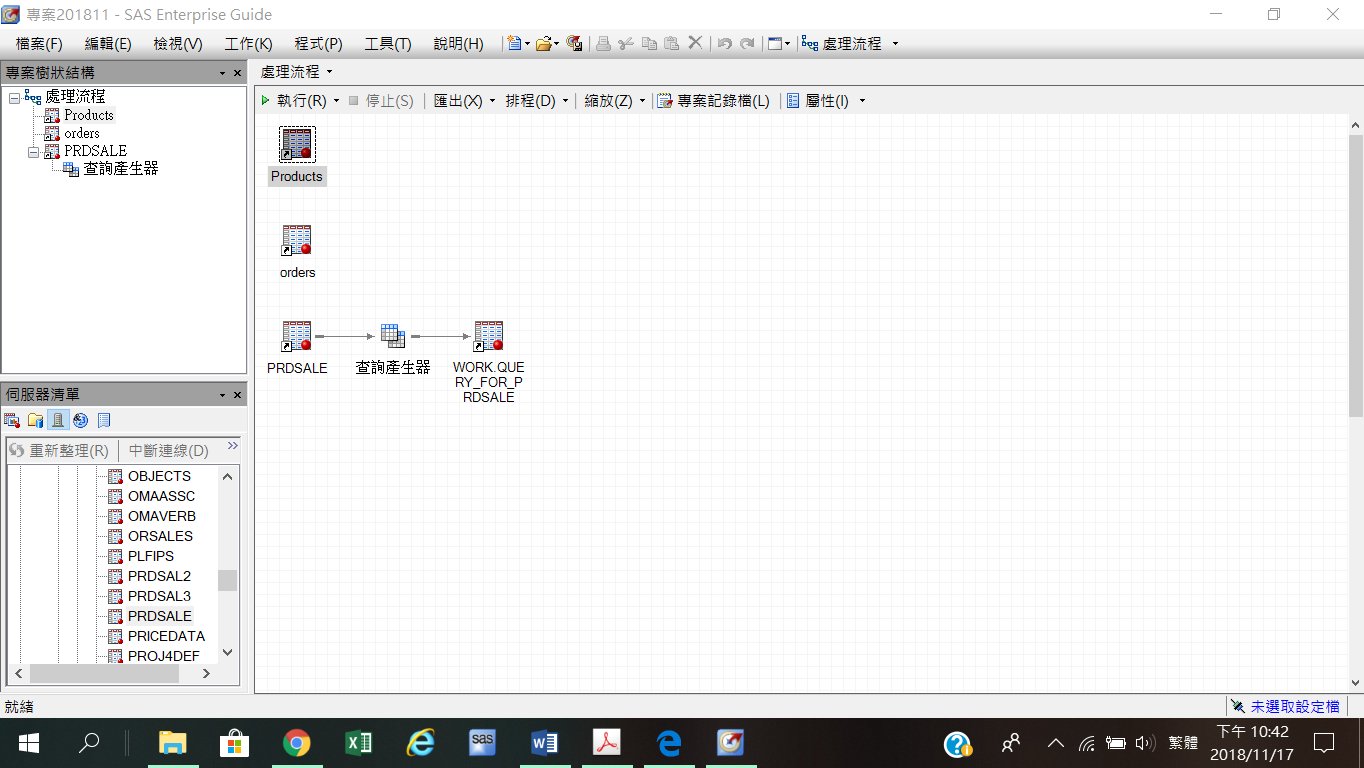
Task: Click 重新整理(R) refresh in server list
Action: pos(59,450)
